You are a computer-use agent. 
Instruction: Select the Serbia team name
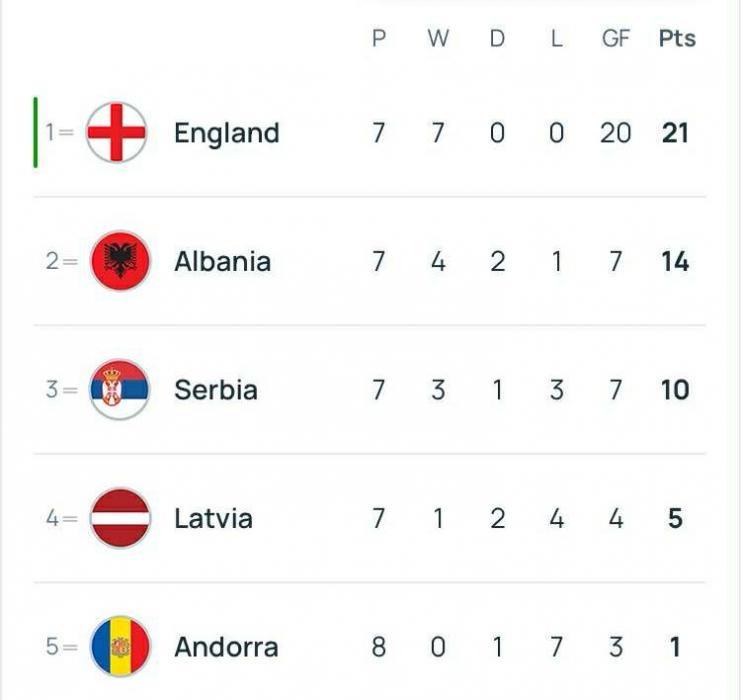pyautogui.click(x=215, y=390)
